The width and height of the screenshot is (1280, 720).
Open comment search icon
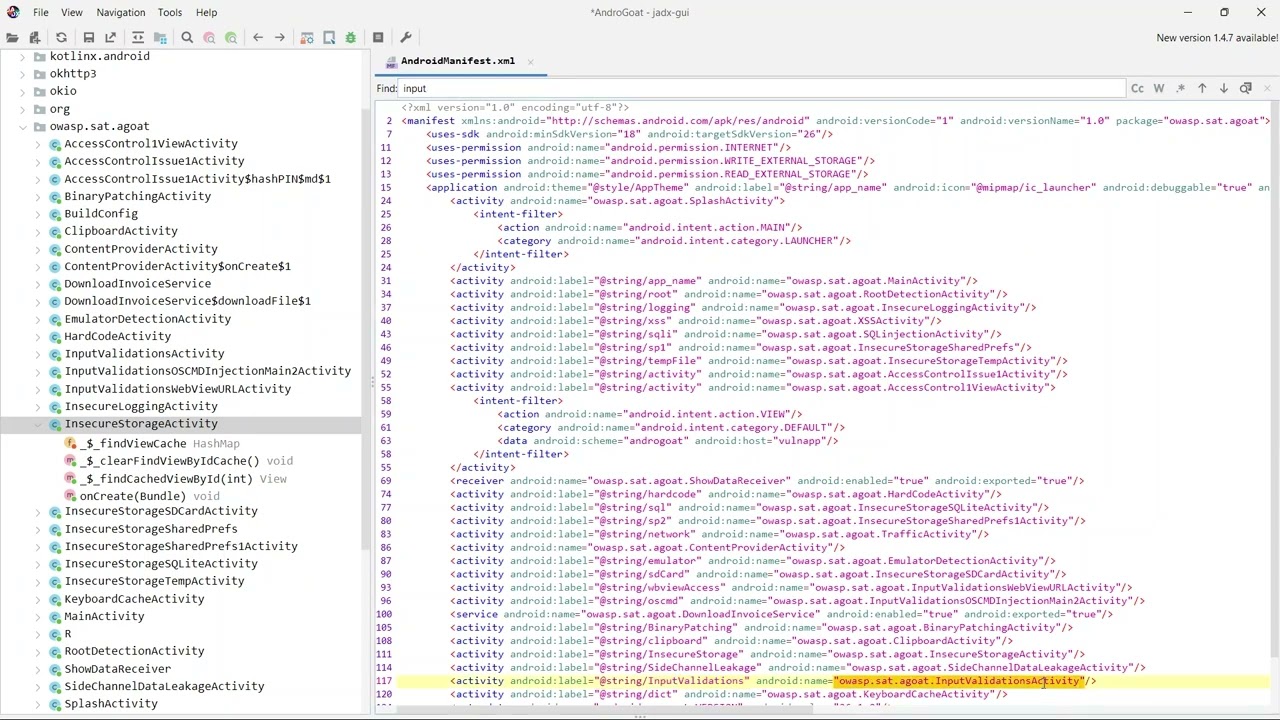[x=231, y=38]
